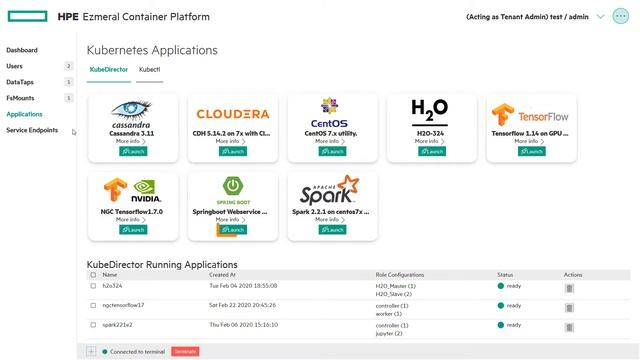Click the spark221e2 application name
Viewport: 640px width, 360px height.
pos(117,324)
